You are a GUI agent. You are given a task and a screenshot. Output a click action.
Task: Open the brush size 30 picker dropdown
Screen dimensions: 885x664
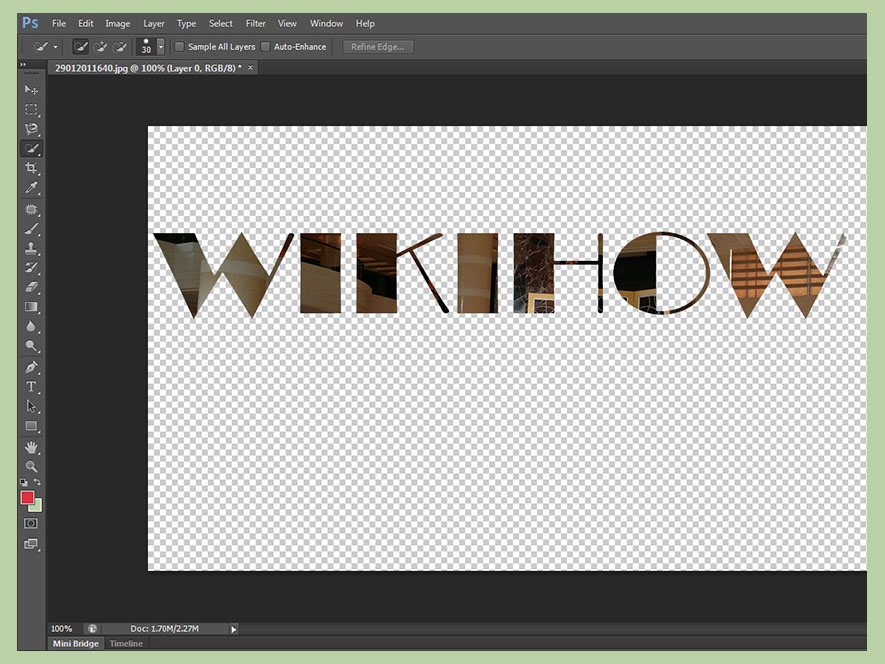(x=161, y=47)
